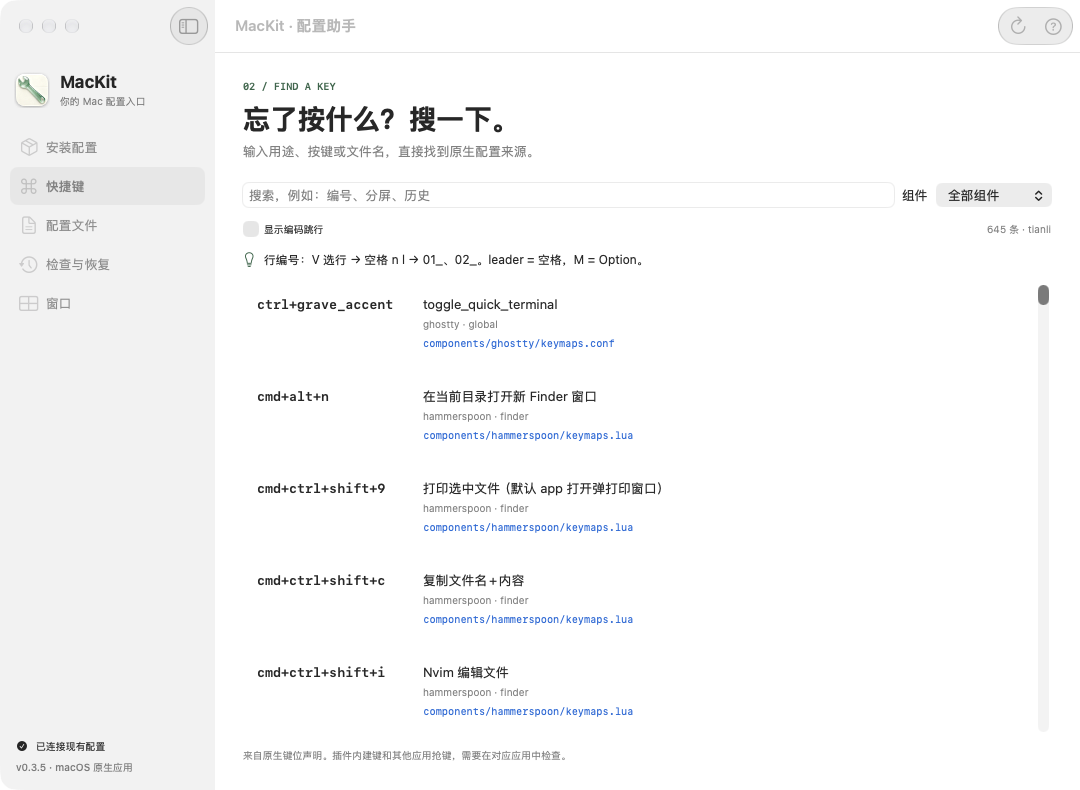1080x790 pixels.
Task: Click the 你的 Mac 配置入口 subtitle
Action: (103, 101)
